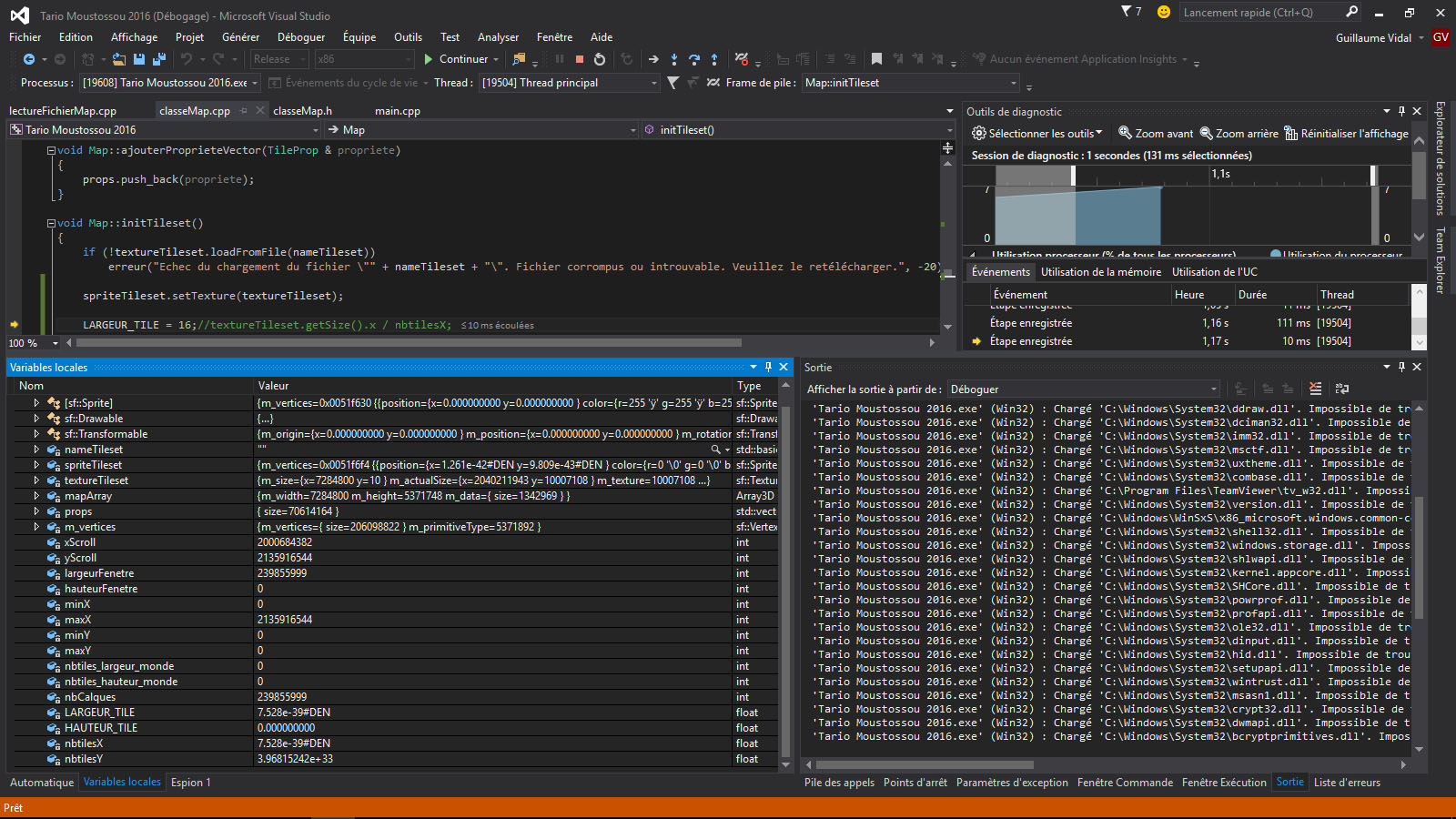The image size is (1456, 819).
Task: Clear all output with the red X list icon
Action: tap(1315, 389)
